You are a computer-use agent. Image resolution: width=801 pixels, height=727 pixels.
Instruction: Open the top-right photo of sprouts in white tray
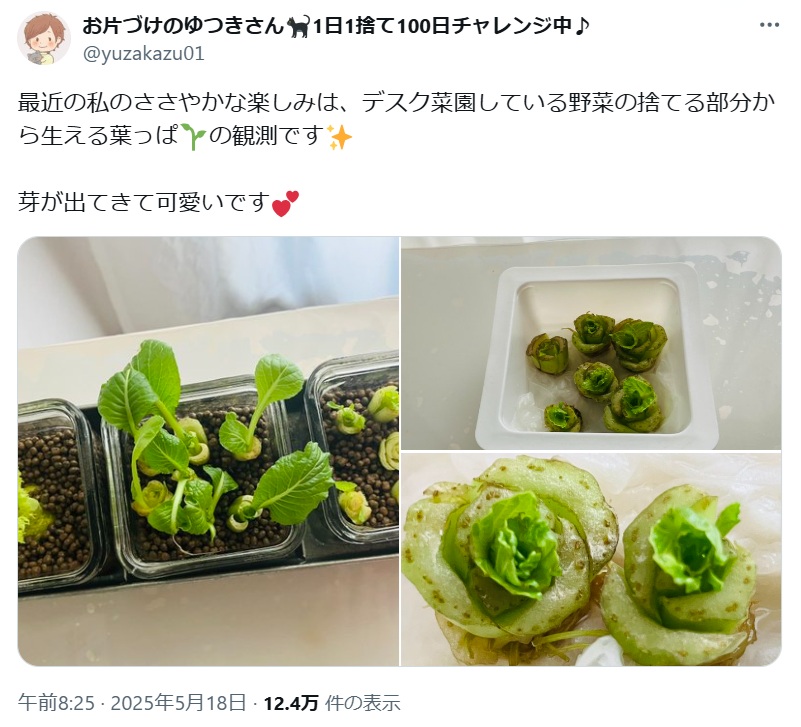click(592, 343)
